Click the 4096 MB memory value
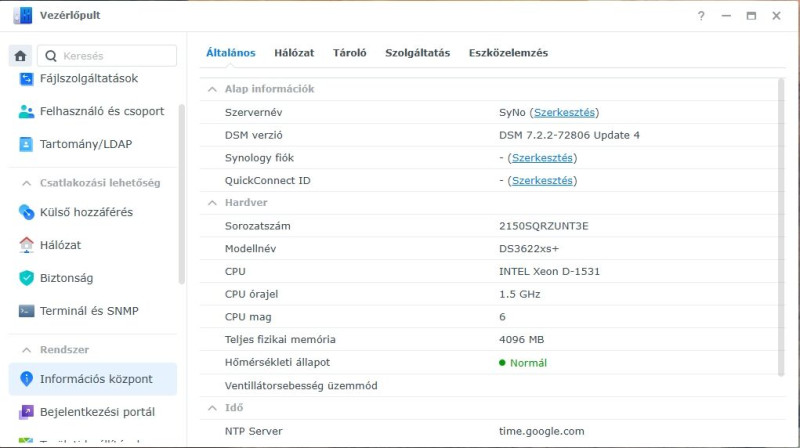 point(521,339)
